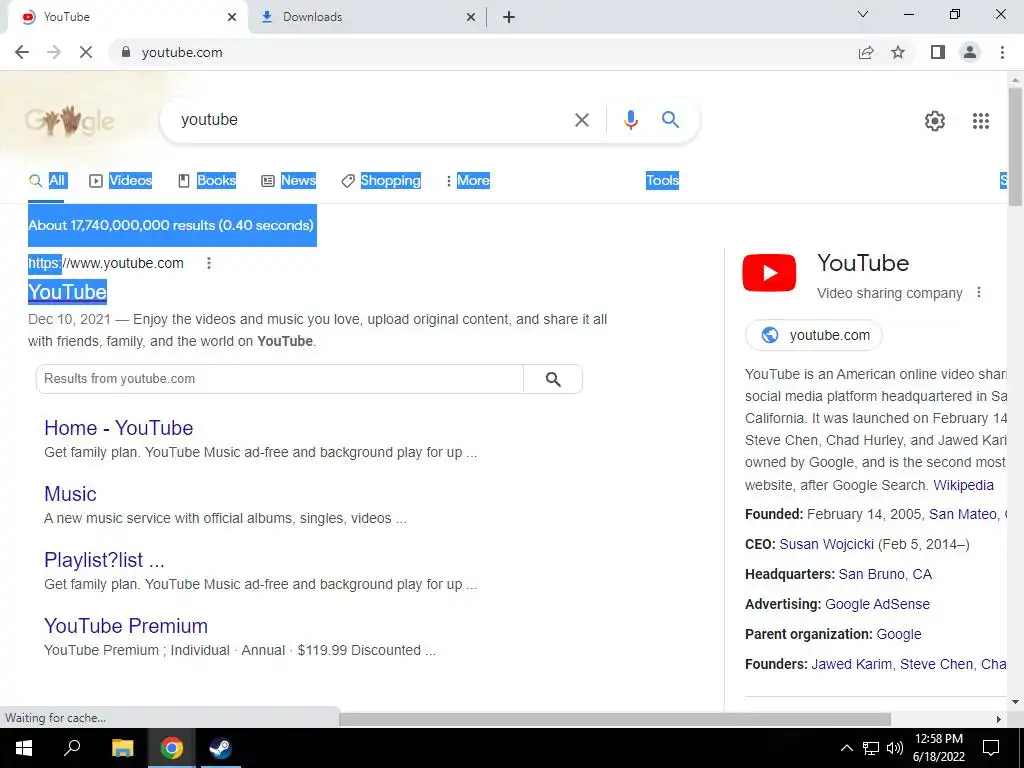Close the YouTube tab
Screen dimensions: 1024x768
[232, 17]
